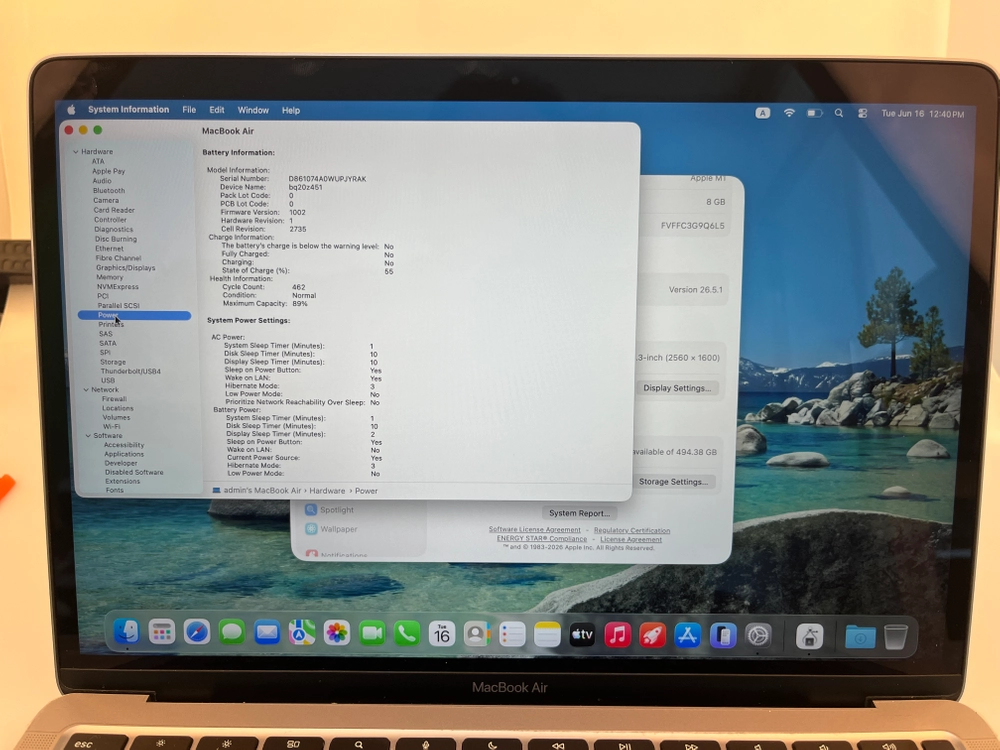
Task: Open Regulatory Certification link
Action: pos(632,531)
